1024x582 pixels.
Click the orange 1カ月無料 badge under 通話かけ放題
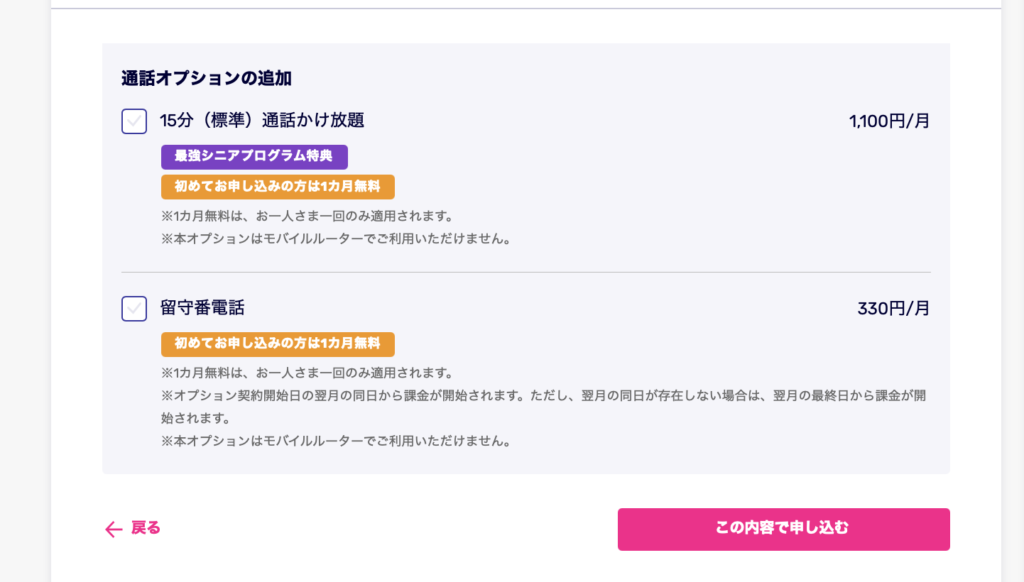click(x=277, y=187)
